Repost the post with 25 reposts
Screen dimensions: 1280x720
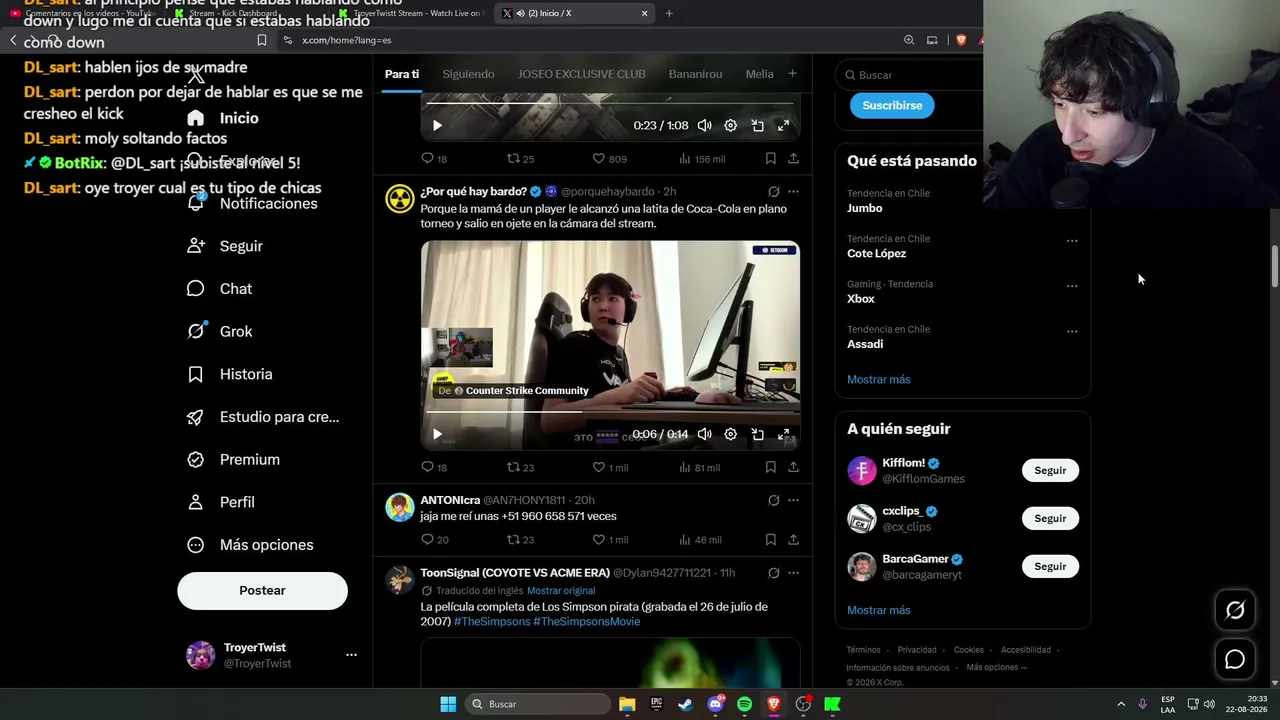[520, 159]
